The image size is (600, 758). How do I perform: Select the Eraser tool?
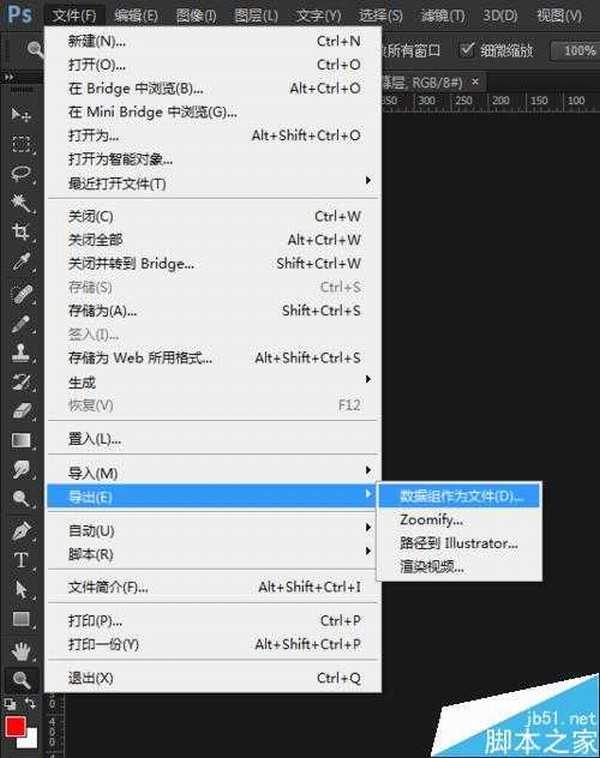(21, 411)
